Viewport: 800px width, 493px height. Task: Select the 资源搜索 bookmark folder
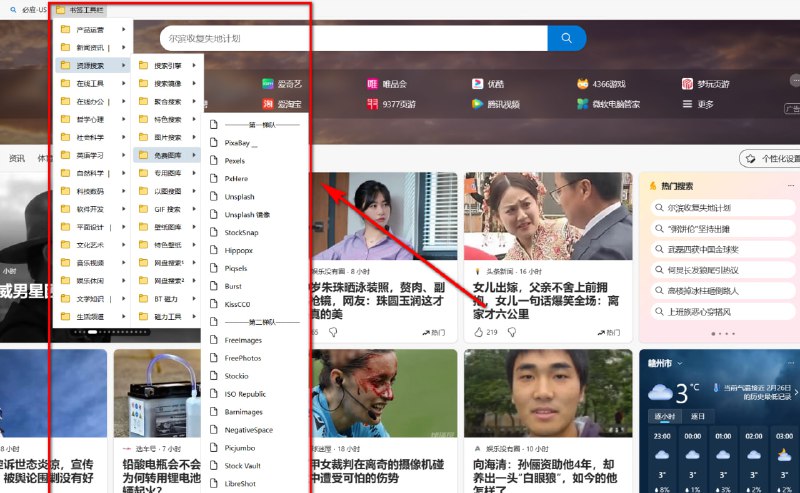point(92,65)
